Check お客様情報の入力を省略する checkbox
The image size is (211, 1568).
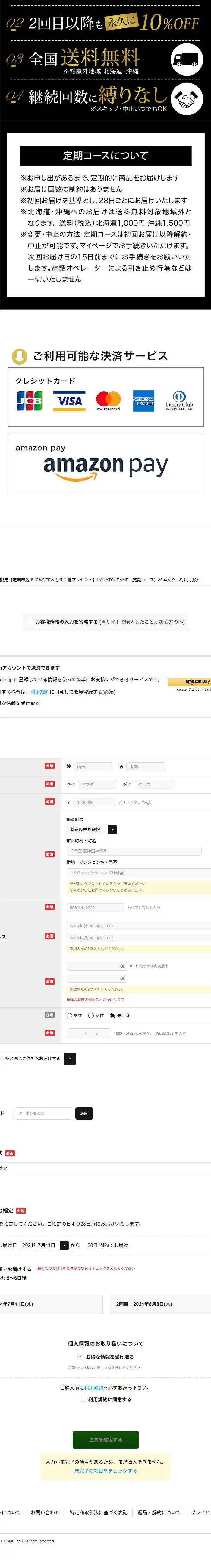pos(29,621)
